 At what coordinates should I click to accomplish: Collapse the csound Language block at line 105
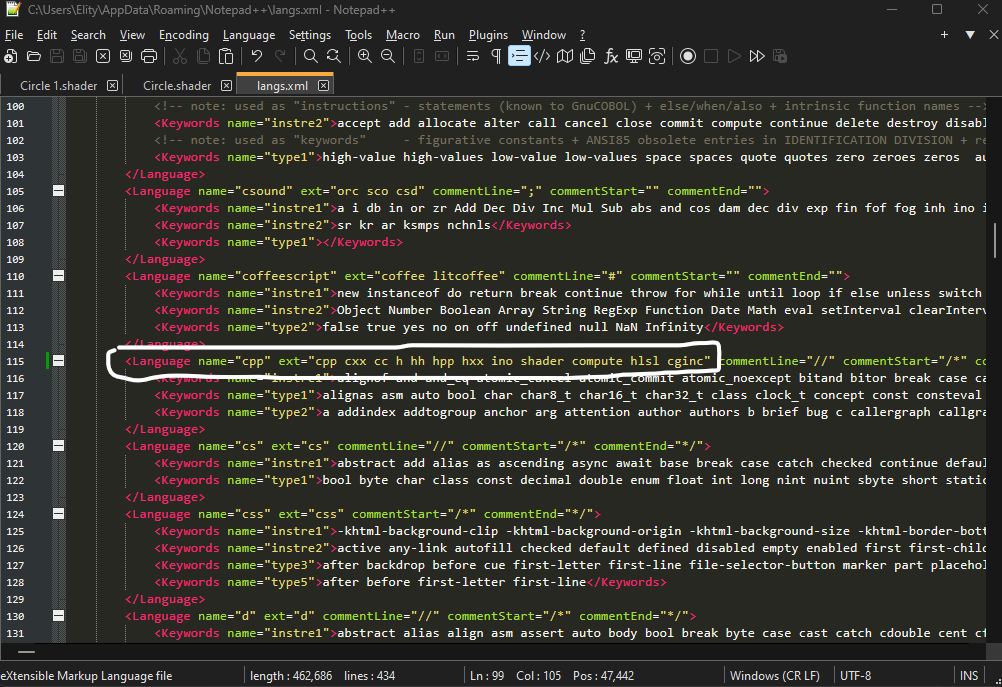pyautogui.click(x=58, y=190)
